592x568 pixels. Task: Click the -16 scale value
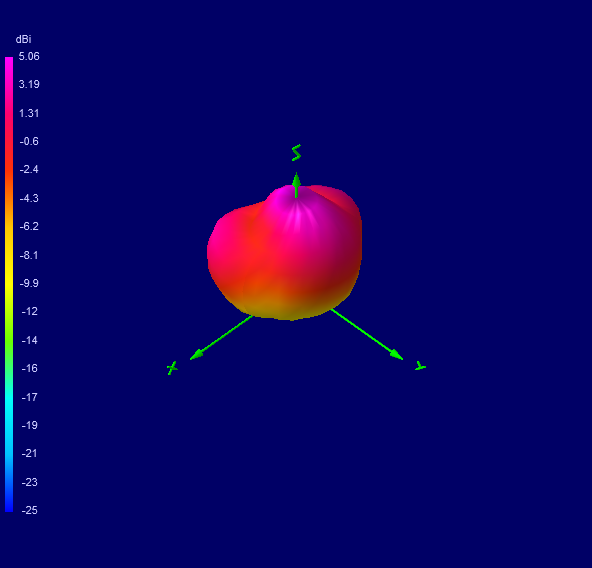29,368
